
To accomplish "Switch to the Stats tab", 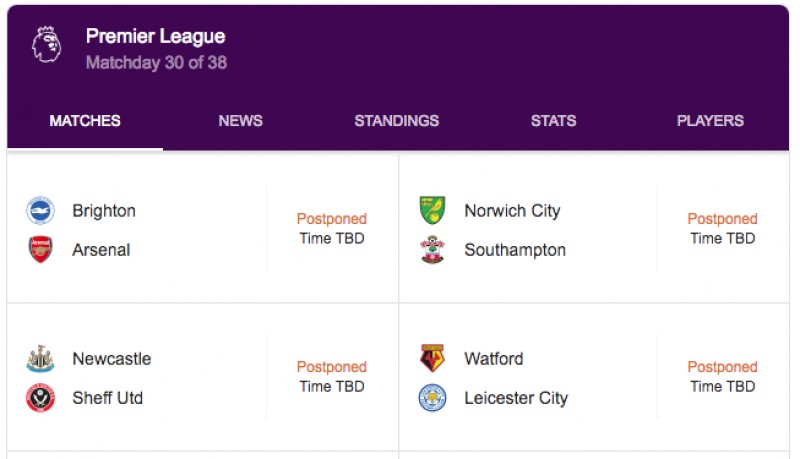I will pyautogui.click(x=553, y=121).
